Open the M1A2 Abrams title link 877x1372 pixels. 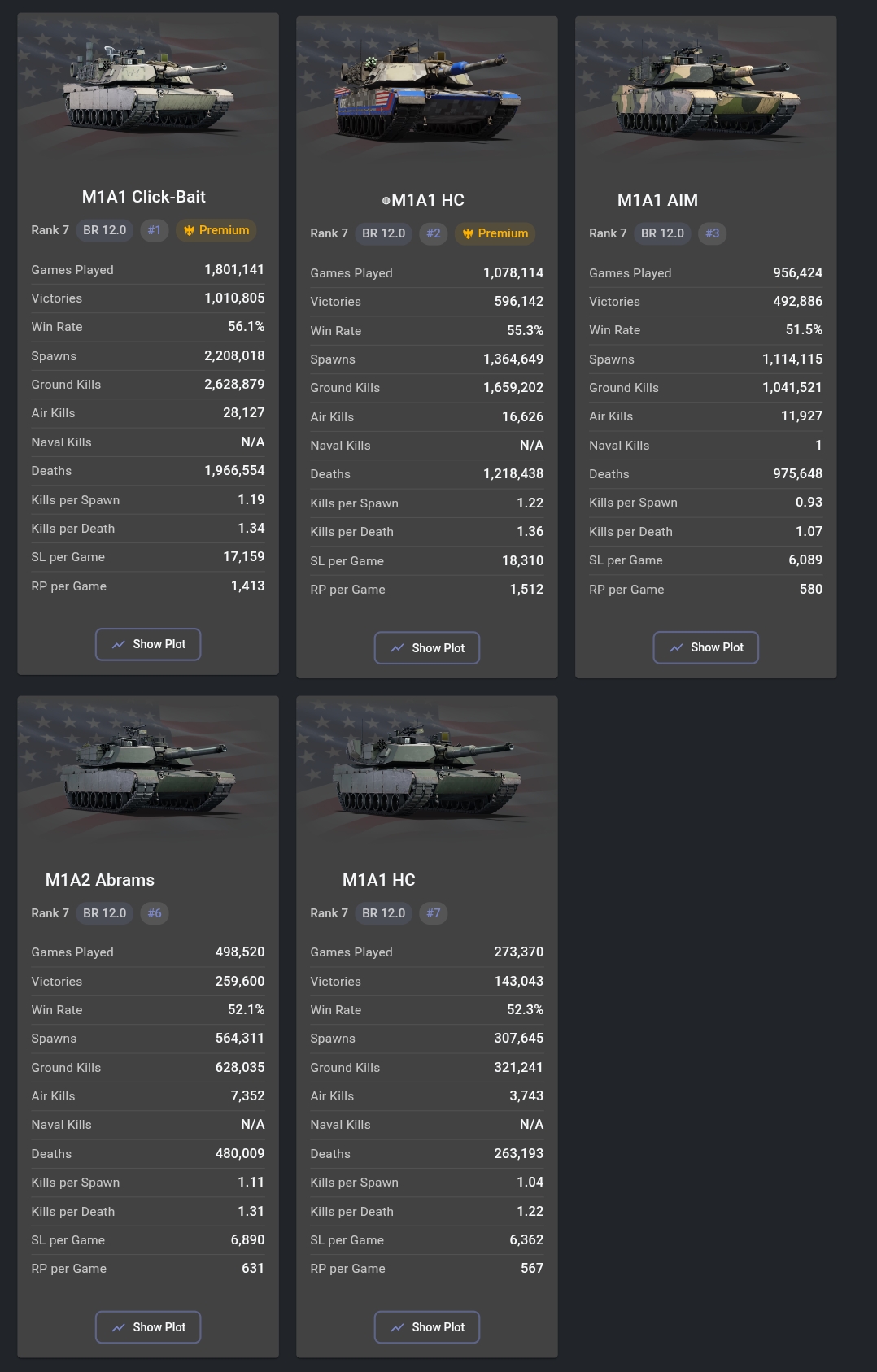tap(100, 880)
